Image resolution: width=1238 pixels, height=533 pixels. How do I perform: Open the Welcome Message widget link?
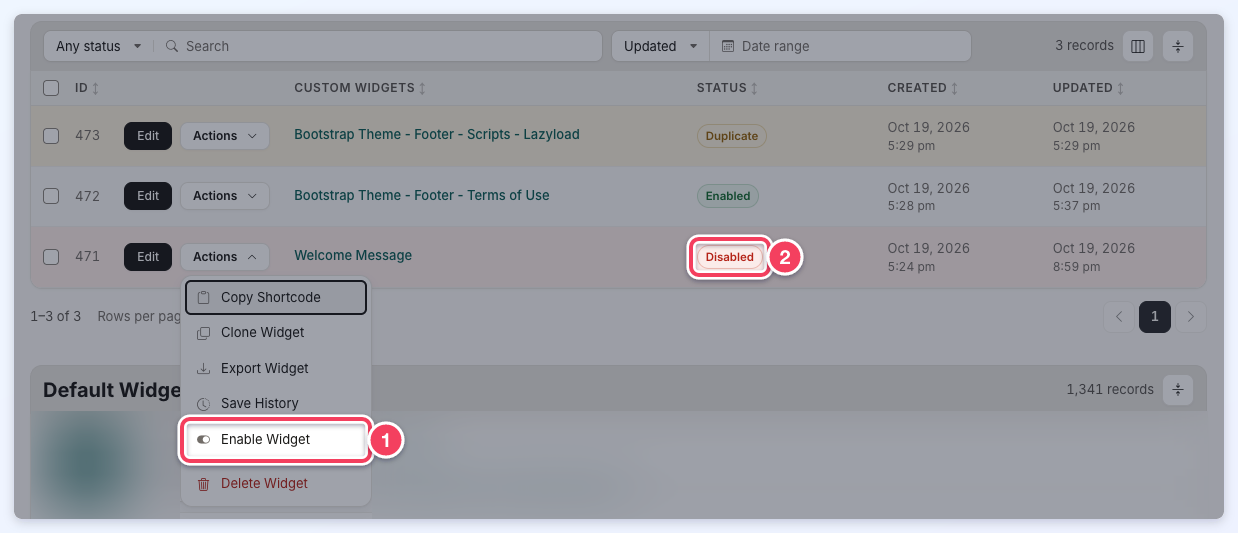click(x=353, y=255)
